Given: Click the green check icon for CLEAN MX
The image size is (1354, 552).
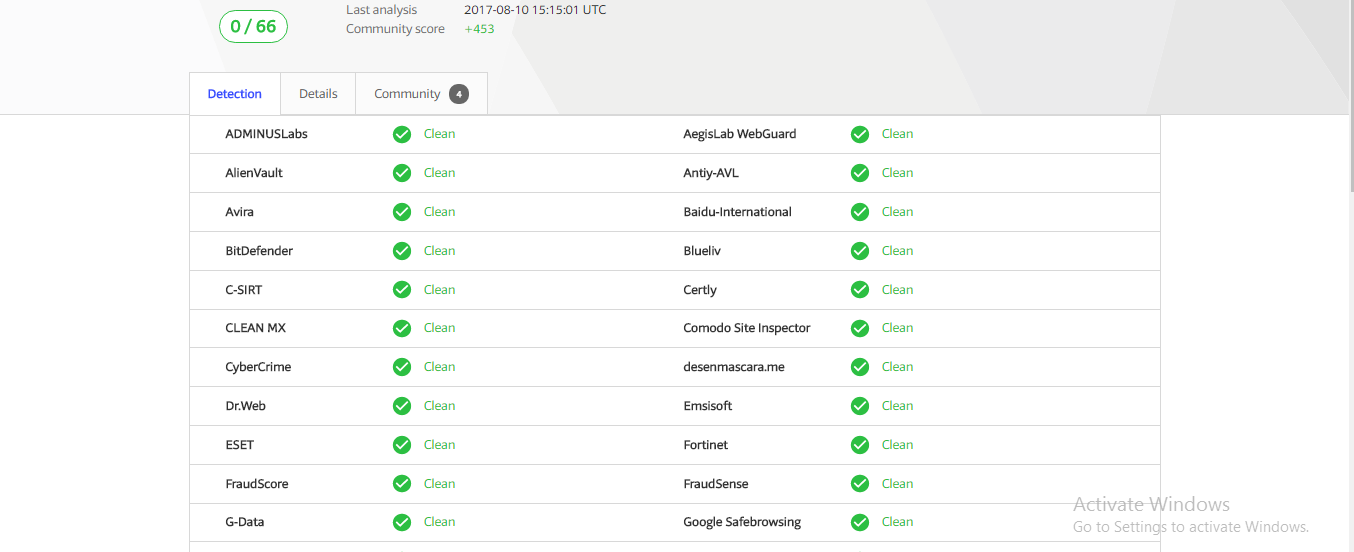Looking at the screenshot, I should point(402,328).
